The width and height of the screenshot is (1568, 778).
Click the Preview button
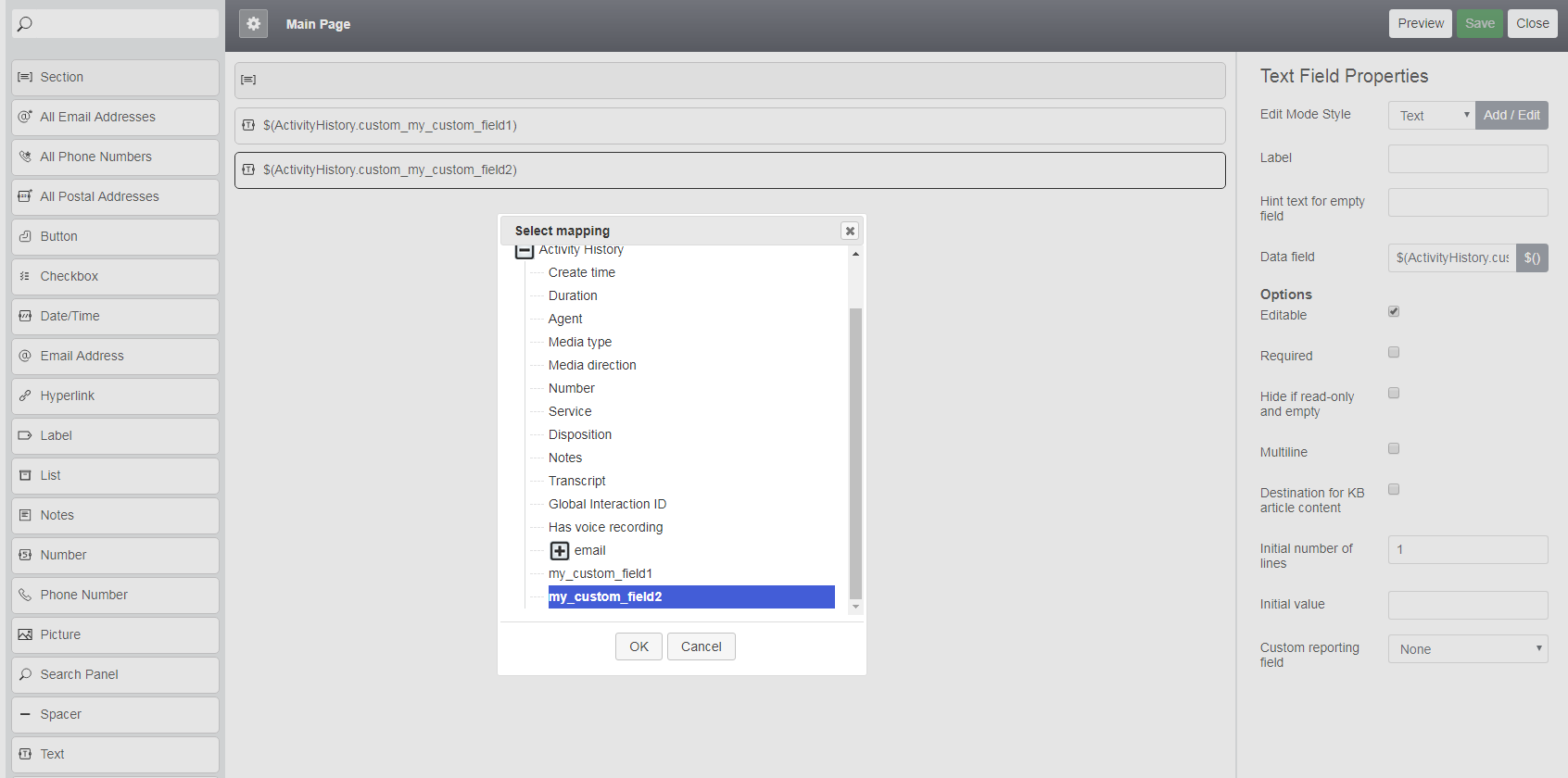tap(1421, 24)
